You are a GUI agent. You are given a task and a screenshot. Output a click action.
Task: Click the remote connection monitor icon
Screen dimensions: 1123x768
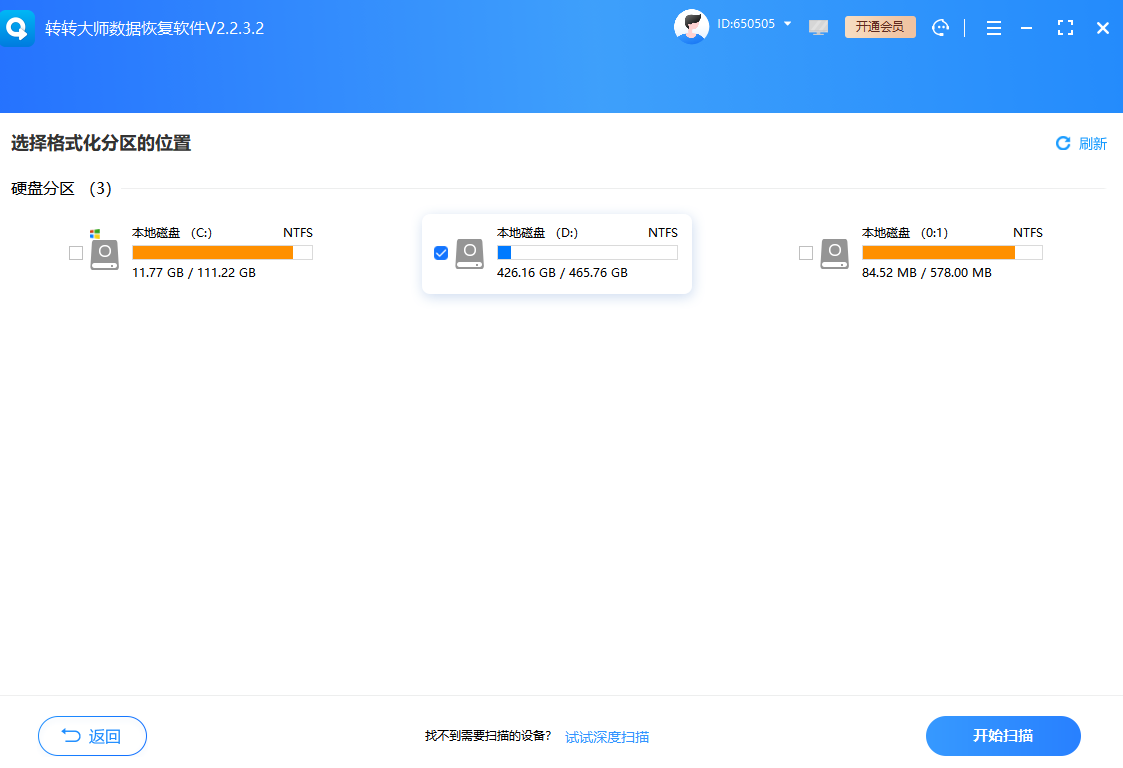click(818, 27)
